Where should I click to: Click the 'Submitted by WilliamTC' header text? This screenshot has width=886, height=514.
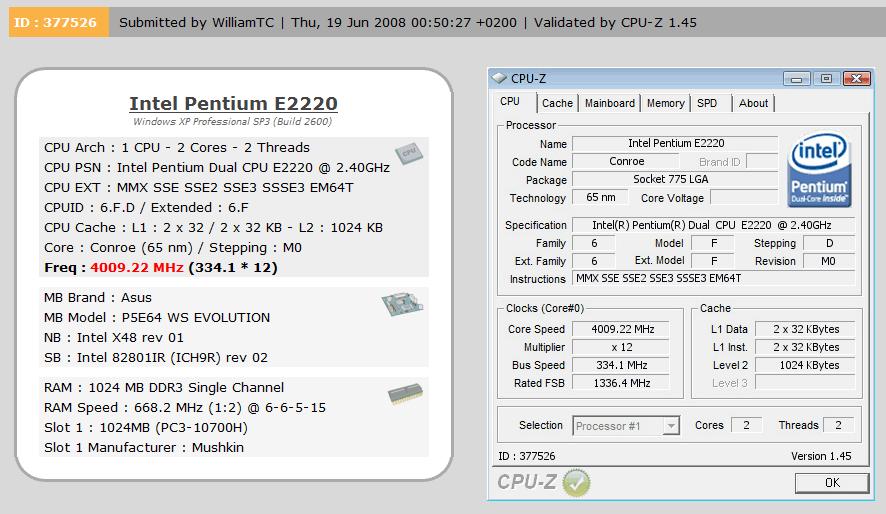point(197,23)
